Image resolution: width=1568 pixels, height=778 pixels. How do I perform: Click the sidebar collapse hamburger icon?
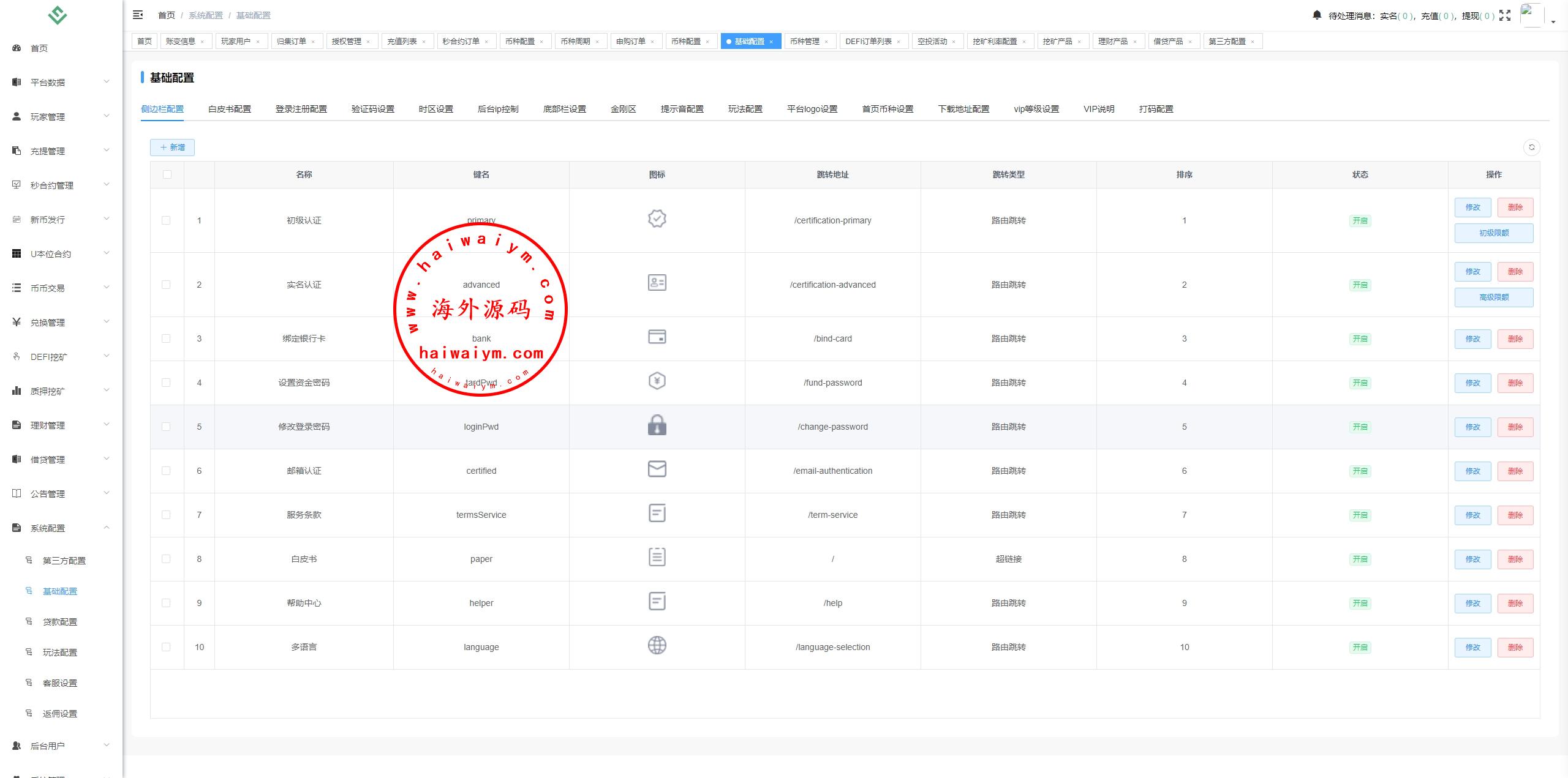pos(138,15)
